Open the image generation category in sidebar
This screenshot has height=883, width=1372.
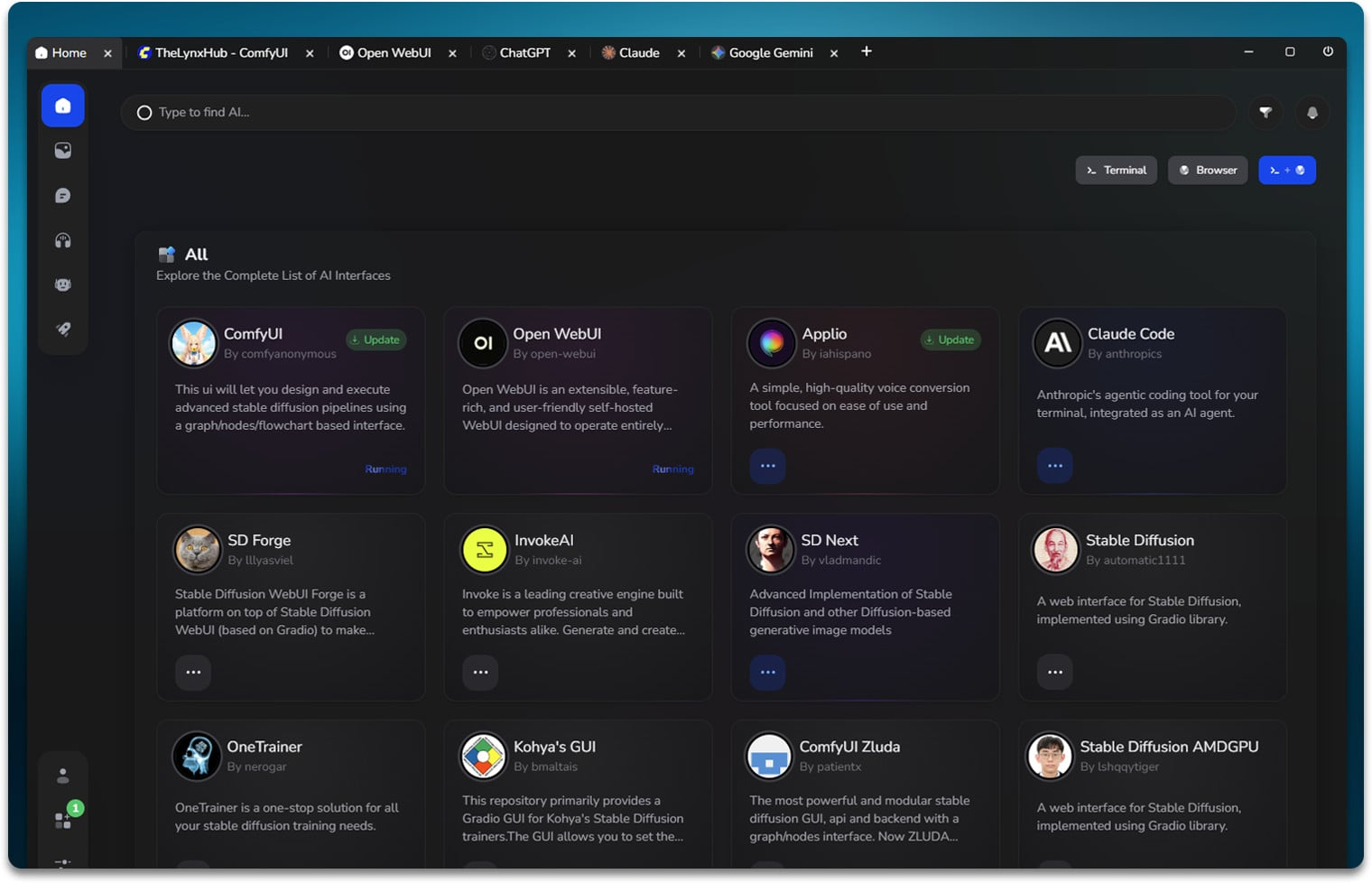coord(62,151)
